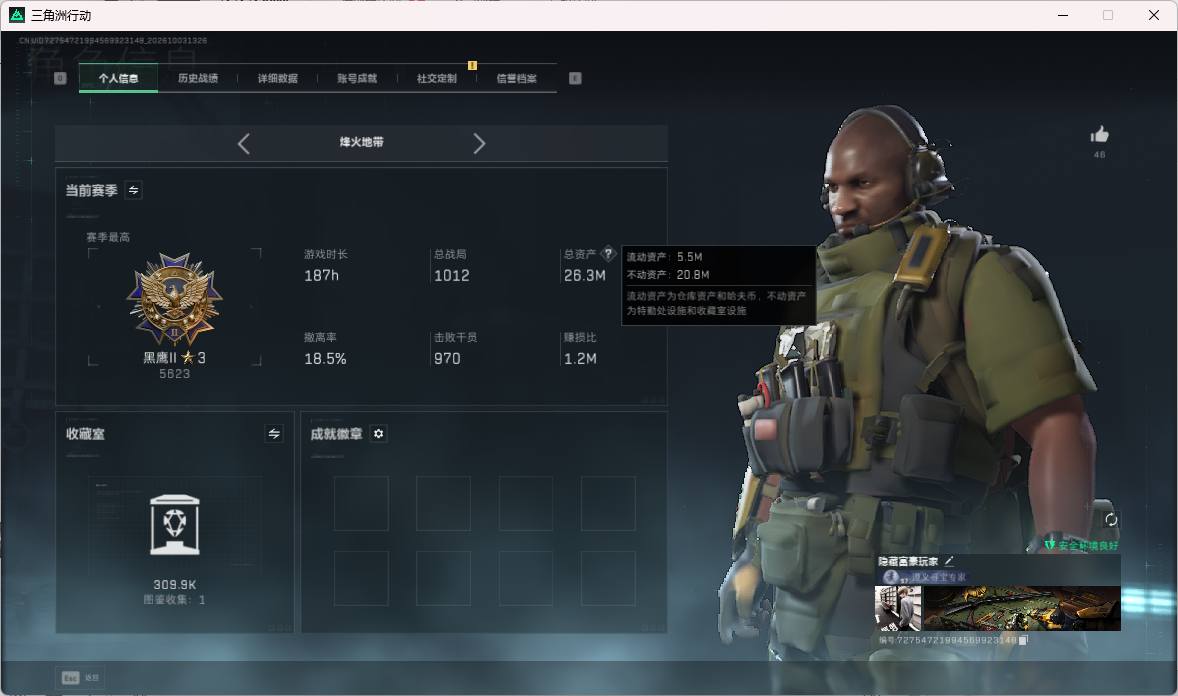
Task: Click the title badge under 隐藏富豪玩家
Action: point(925,577)
